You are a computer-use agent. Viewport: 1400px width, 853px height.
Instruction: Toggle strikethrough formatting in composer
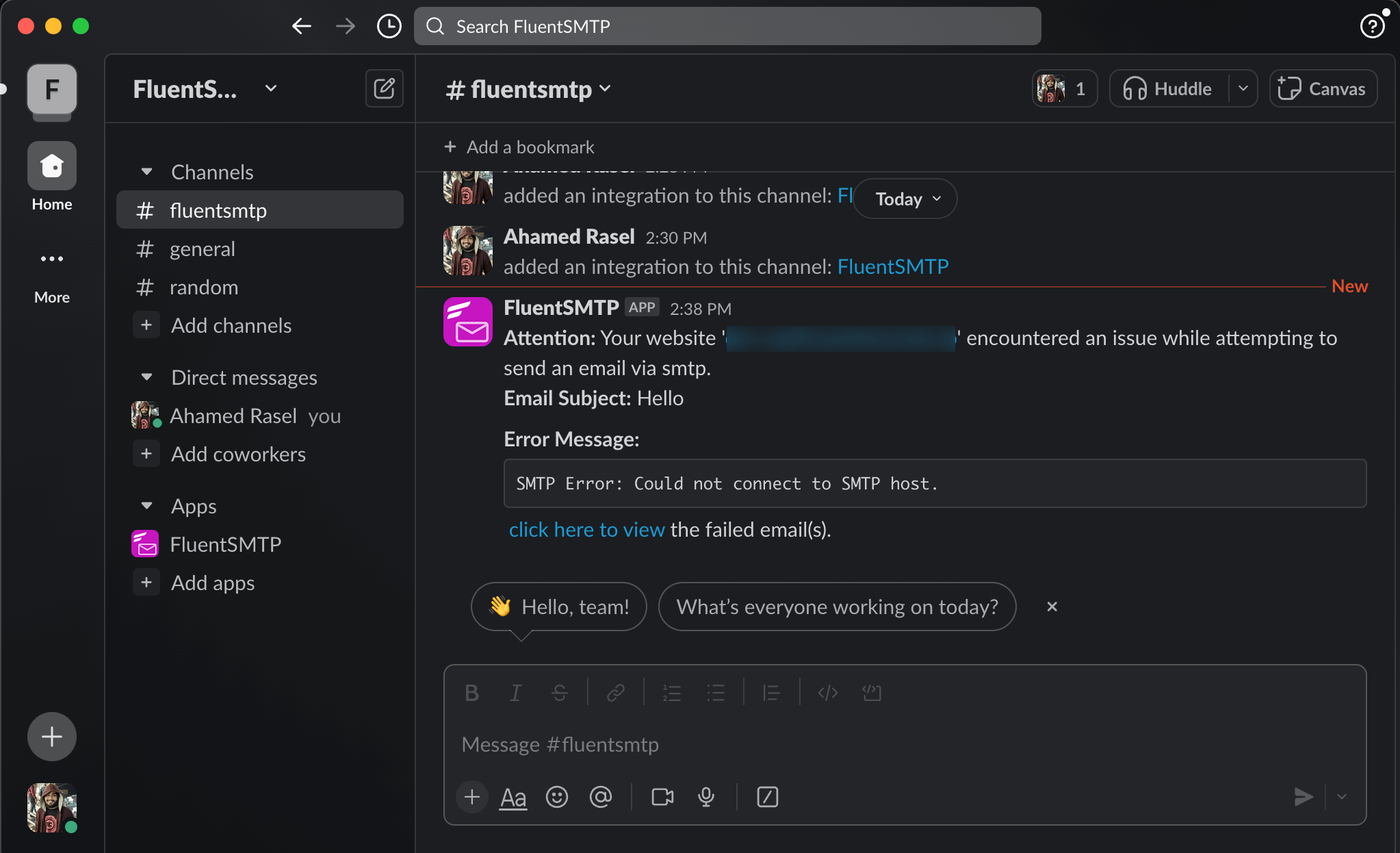pos(559,693)
